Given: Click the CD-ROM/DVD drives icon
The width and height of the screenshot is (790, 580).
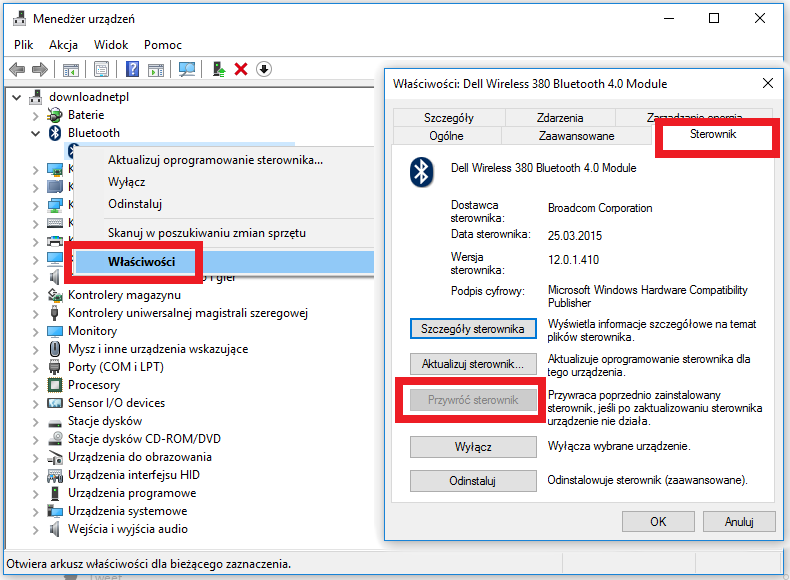Looking at the screenshot, I should [54, 439].
